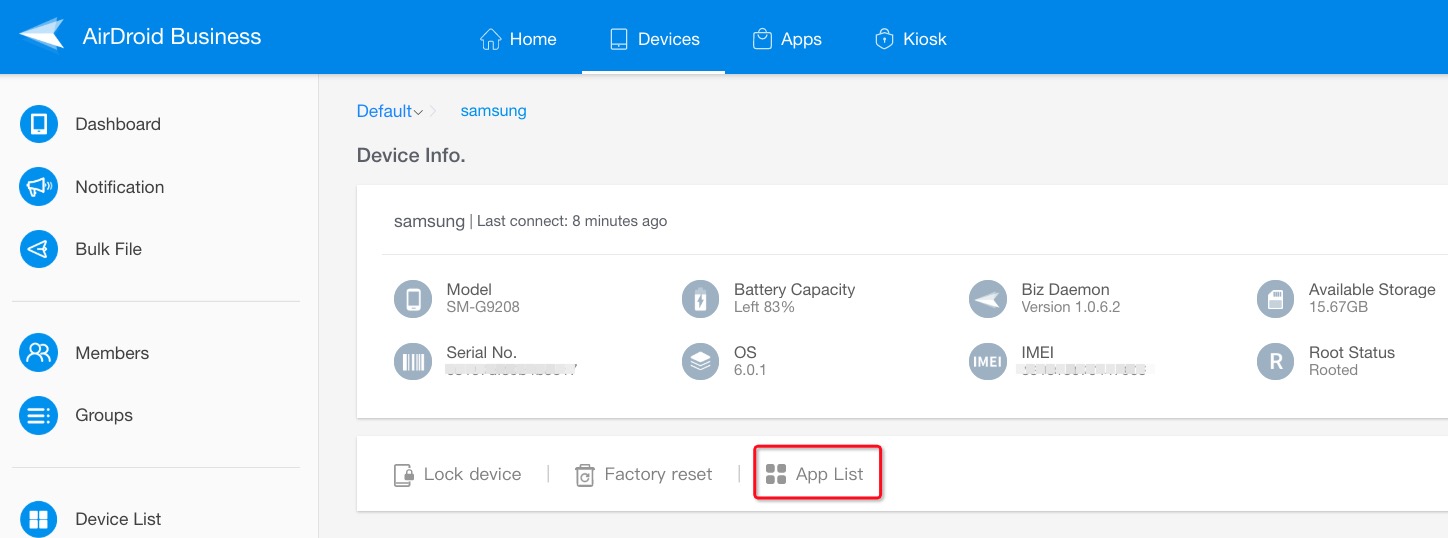Click the 'Left 83%' battery text
1448x538 pixels.
point(764,307)
